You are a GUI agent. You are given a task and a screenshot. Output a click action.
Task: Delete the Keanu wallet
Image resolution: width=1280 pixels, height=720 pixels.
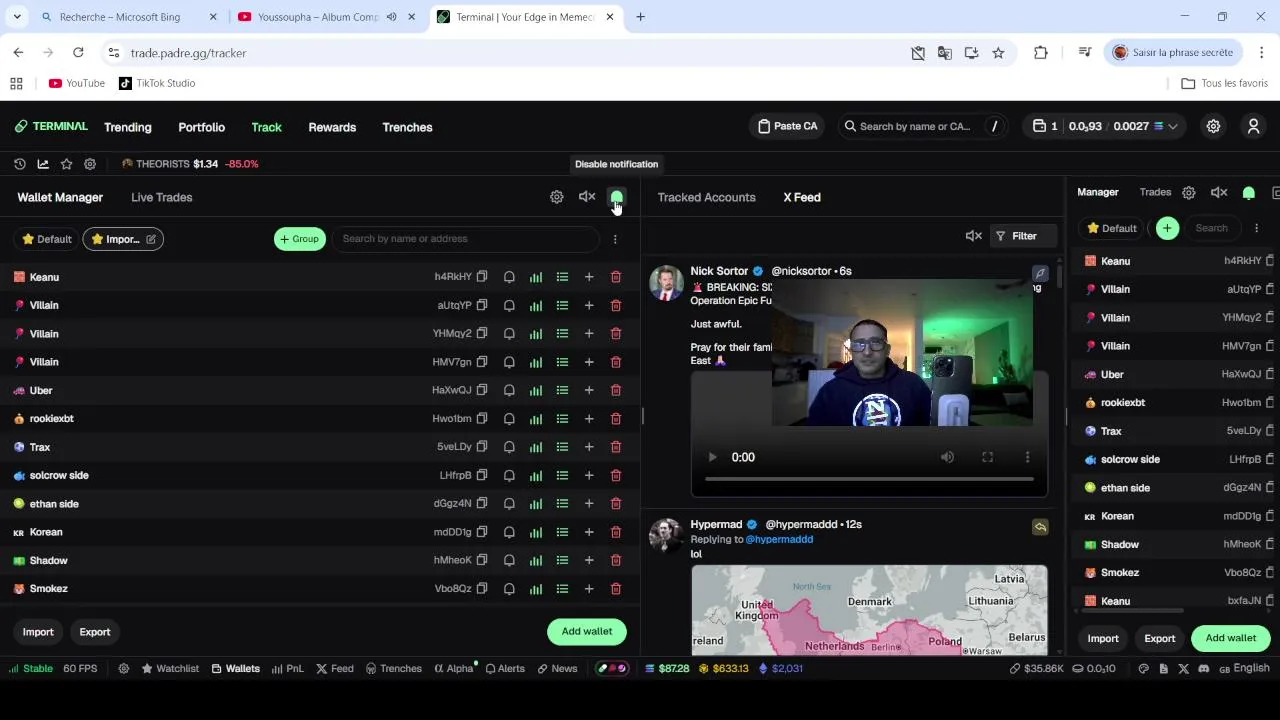pyautogui.click(x=616, y=277)
